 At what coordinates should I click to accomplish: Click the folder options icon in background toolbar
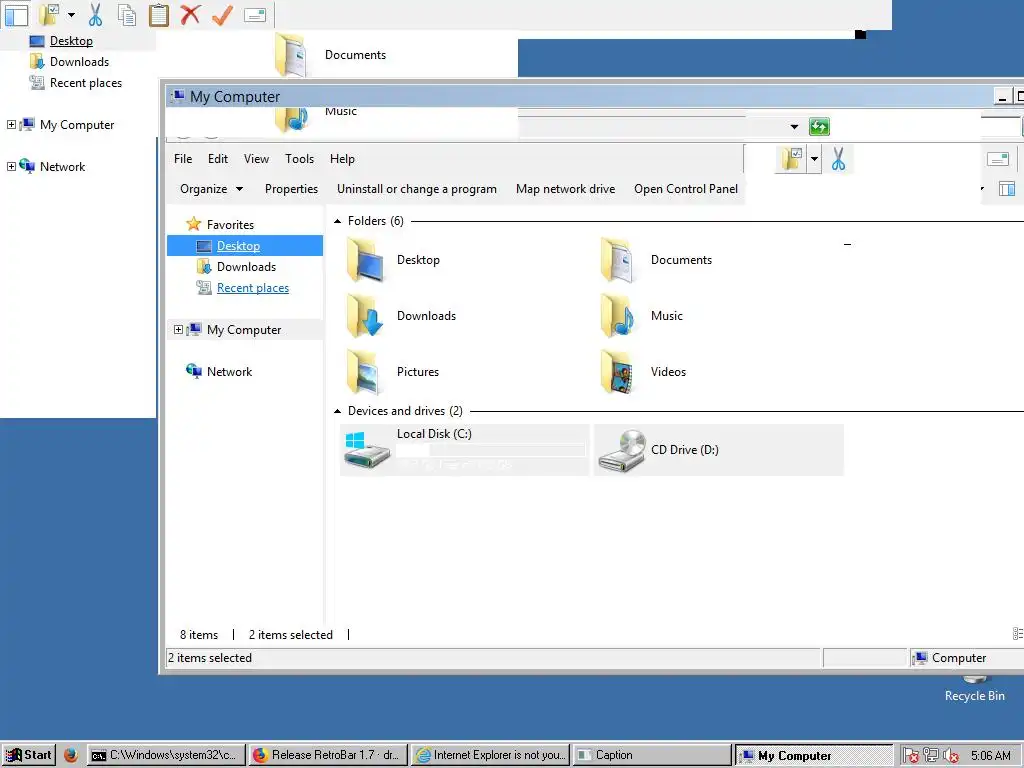pyautogui.click(x=49, y=14)
